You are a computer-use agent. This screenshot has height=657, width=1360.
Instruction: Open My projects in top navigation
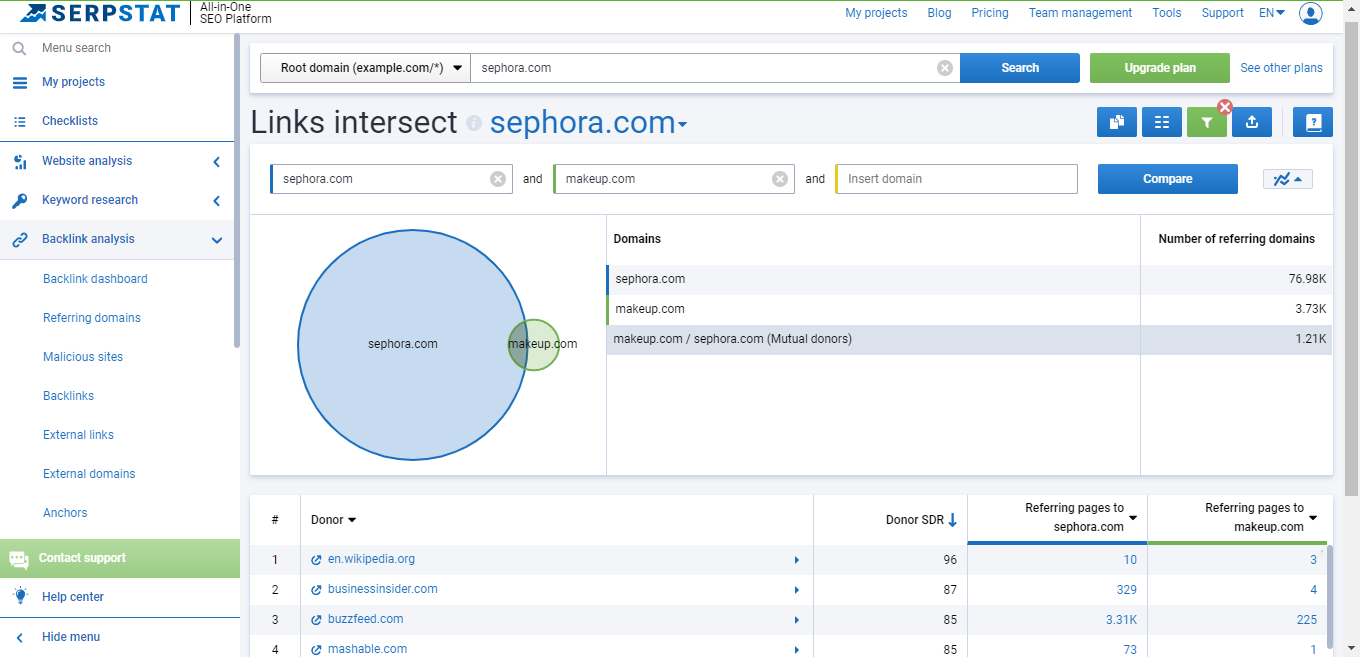(x=876, y=13)
